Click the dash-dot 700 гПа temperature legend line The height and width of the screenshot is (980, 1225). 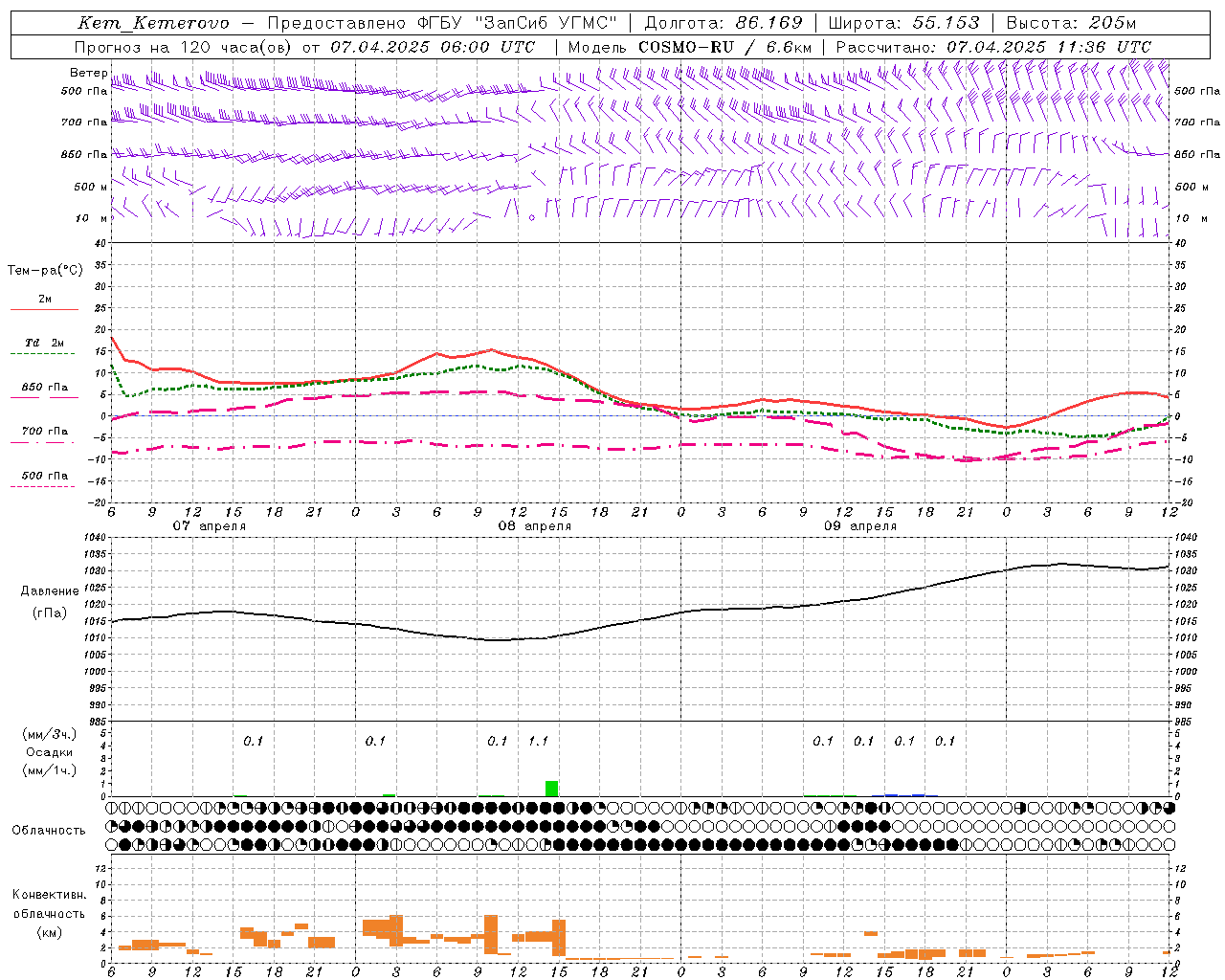tap(44, 443)
